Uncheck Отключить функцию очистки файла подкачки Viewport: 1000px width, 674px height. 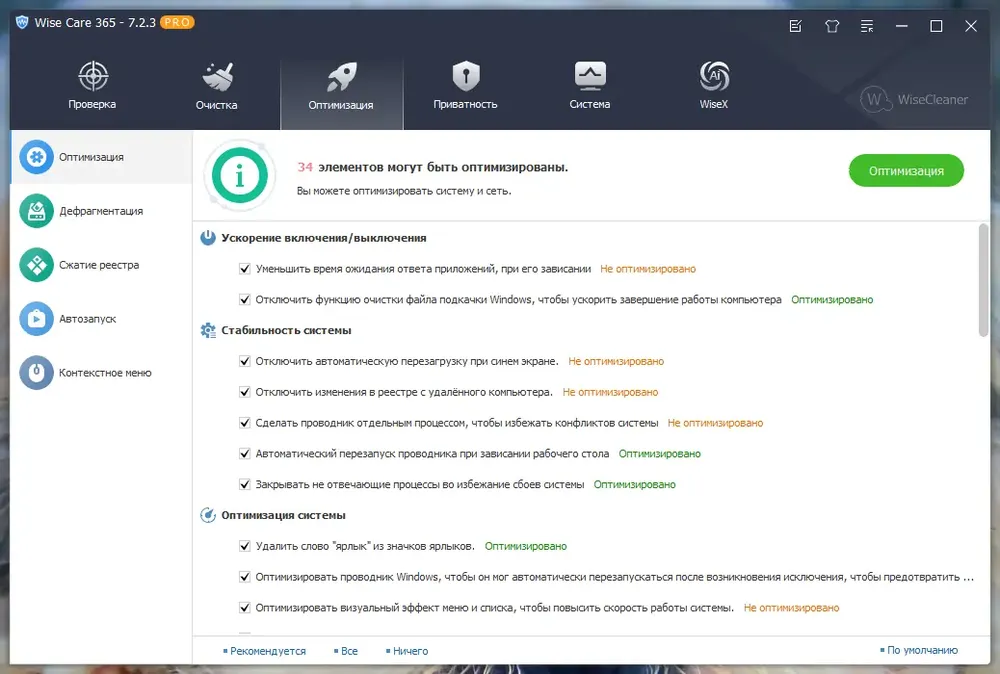tap(244, 299)
